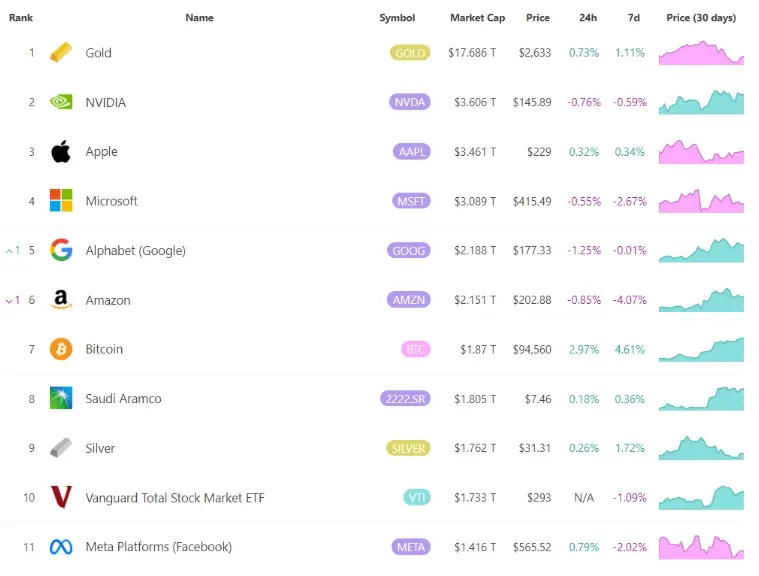
Task: Click Vanguard ETF's 30-day price chart
Action: [x=701, y=497]
